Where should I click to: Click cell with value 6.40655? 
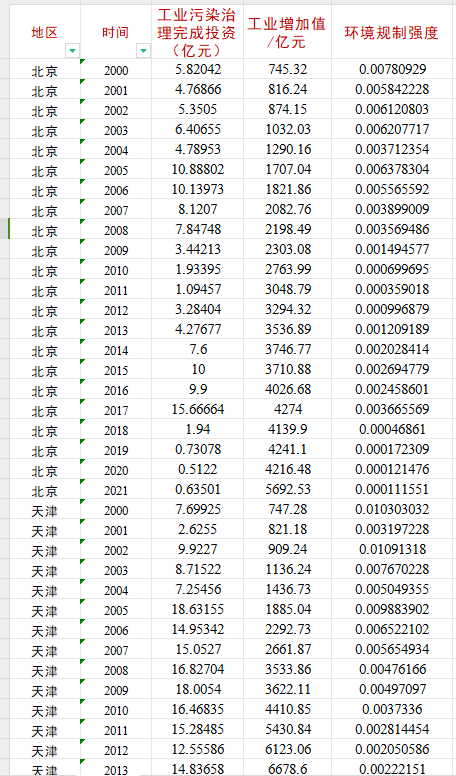(198, 130)
